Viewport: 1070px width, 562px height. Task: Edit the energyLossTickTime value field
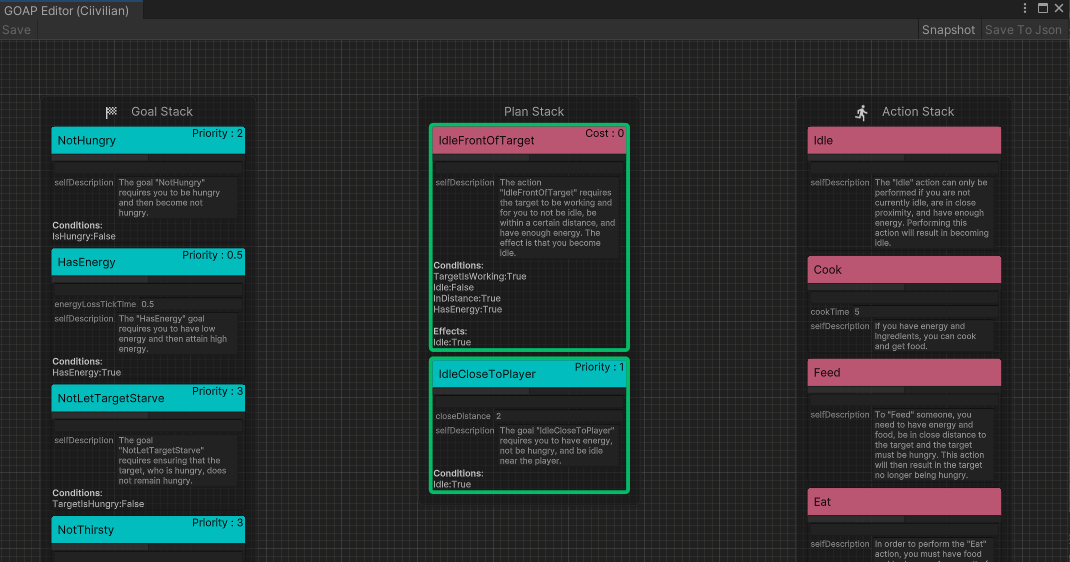pyautogui.click(x=188, y=304)
